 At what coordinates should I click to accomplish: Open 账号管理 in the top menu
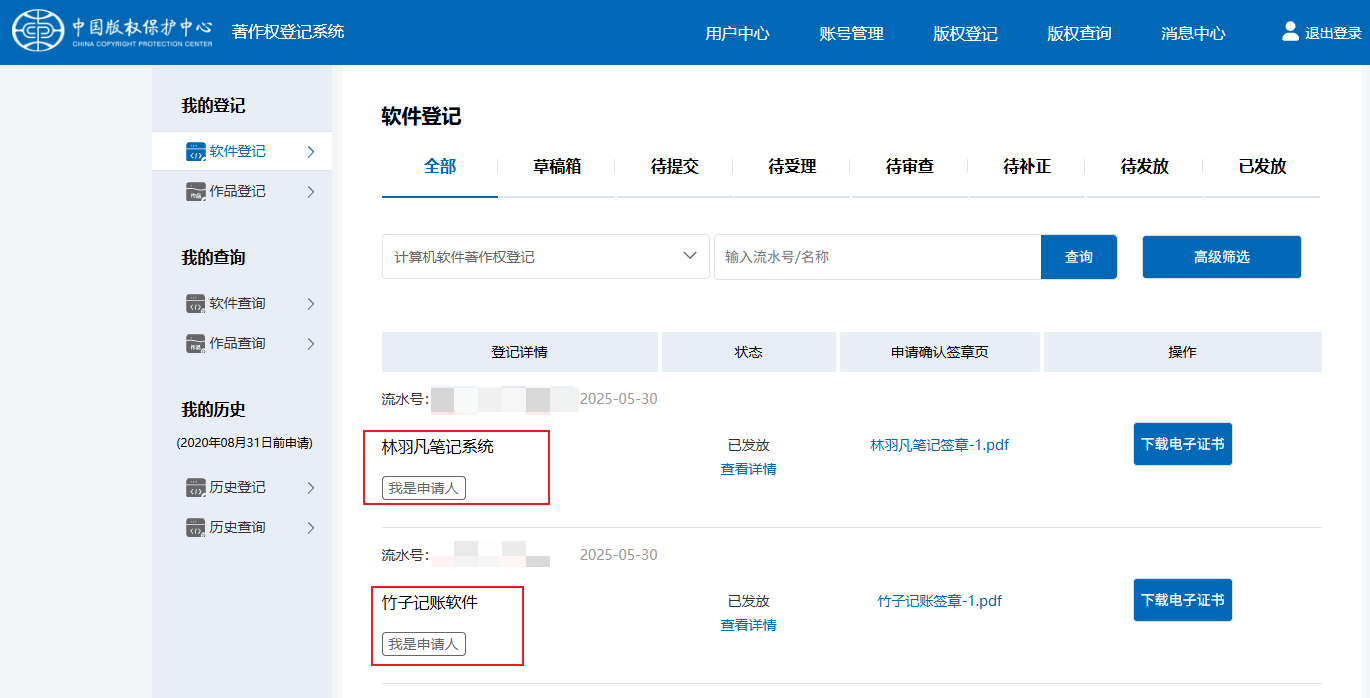[x=852, y=33]
